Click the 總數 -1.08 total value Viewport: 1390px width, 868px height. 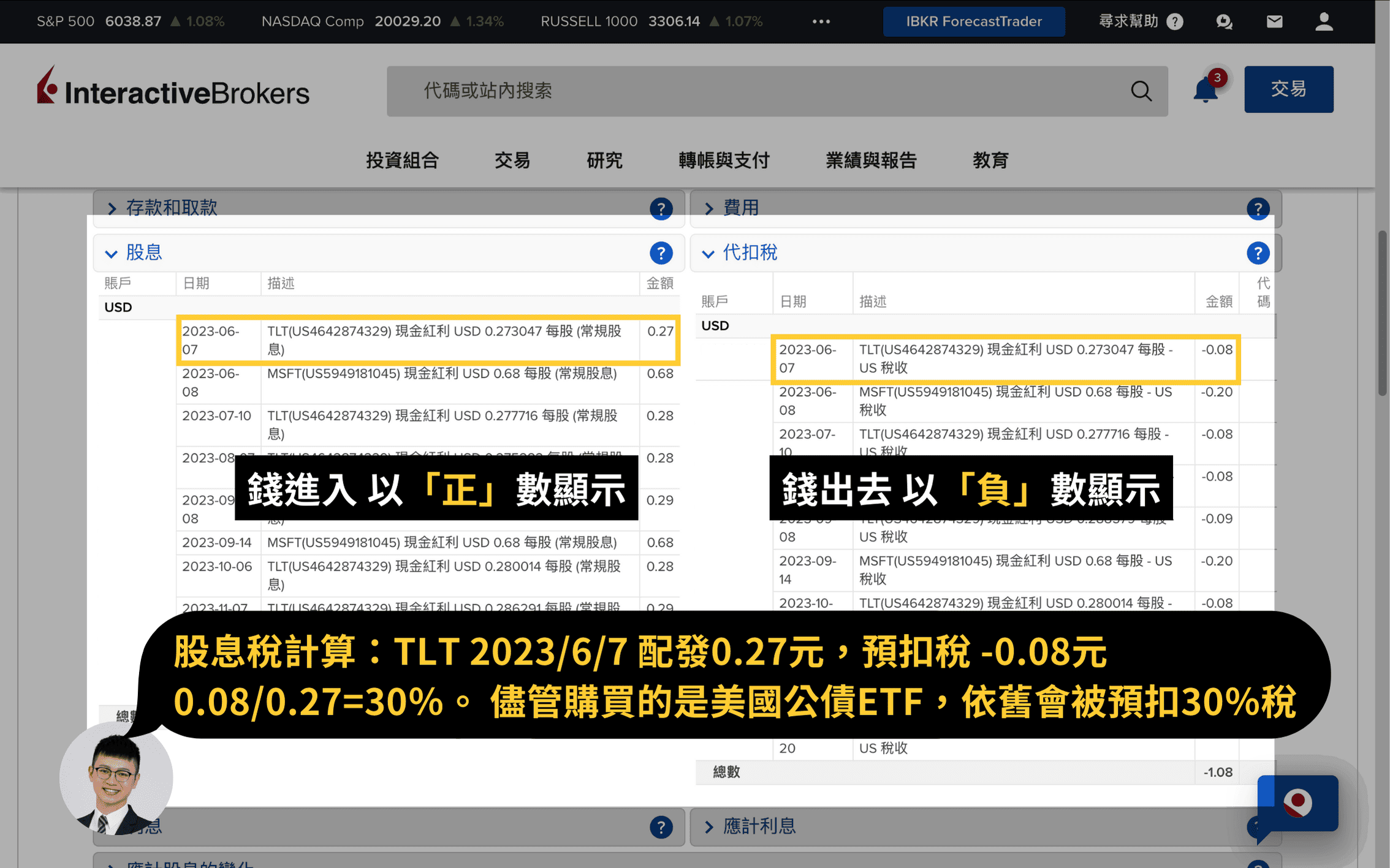1217,772
